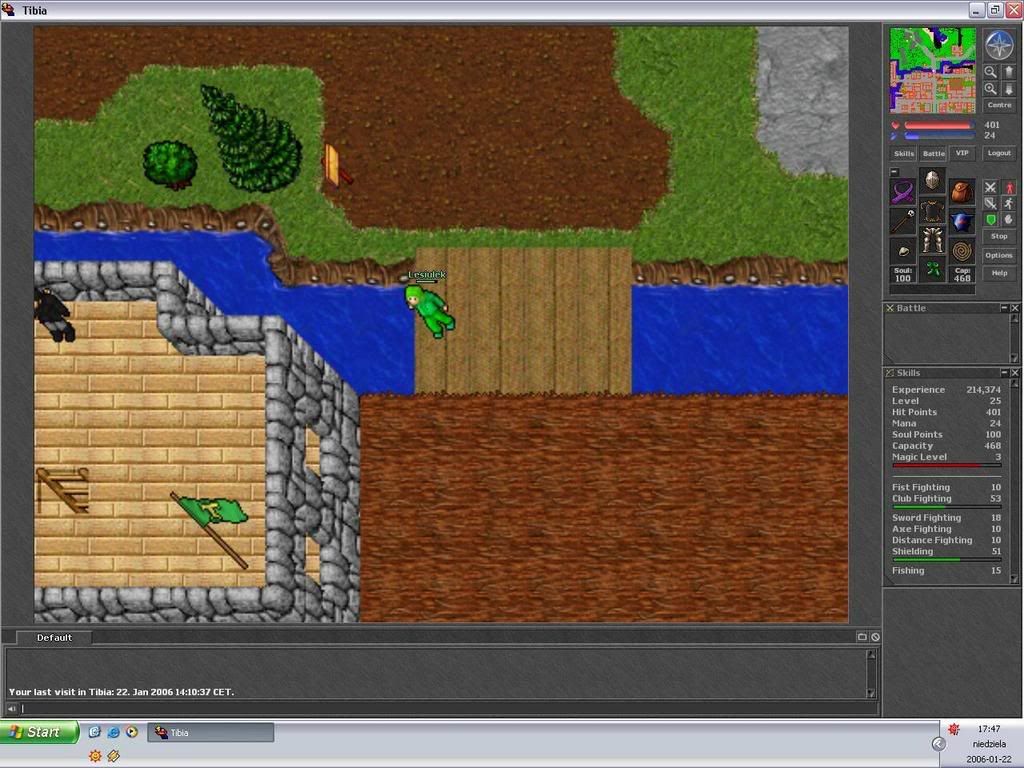
Task: Zoom in the minimap
Action: (x=991, y=89)
